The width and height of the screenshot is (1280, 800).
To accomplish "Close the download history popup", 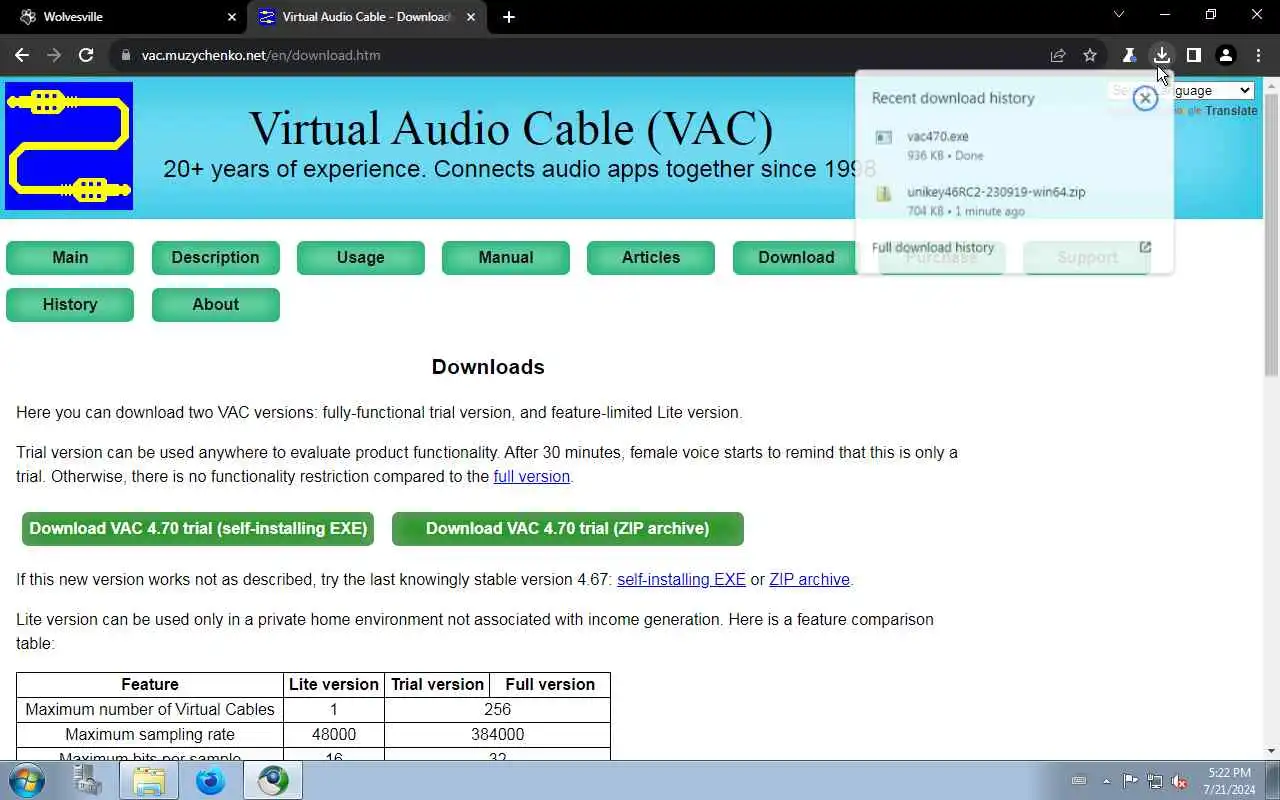I will click(x=1145, y=98).
